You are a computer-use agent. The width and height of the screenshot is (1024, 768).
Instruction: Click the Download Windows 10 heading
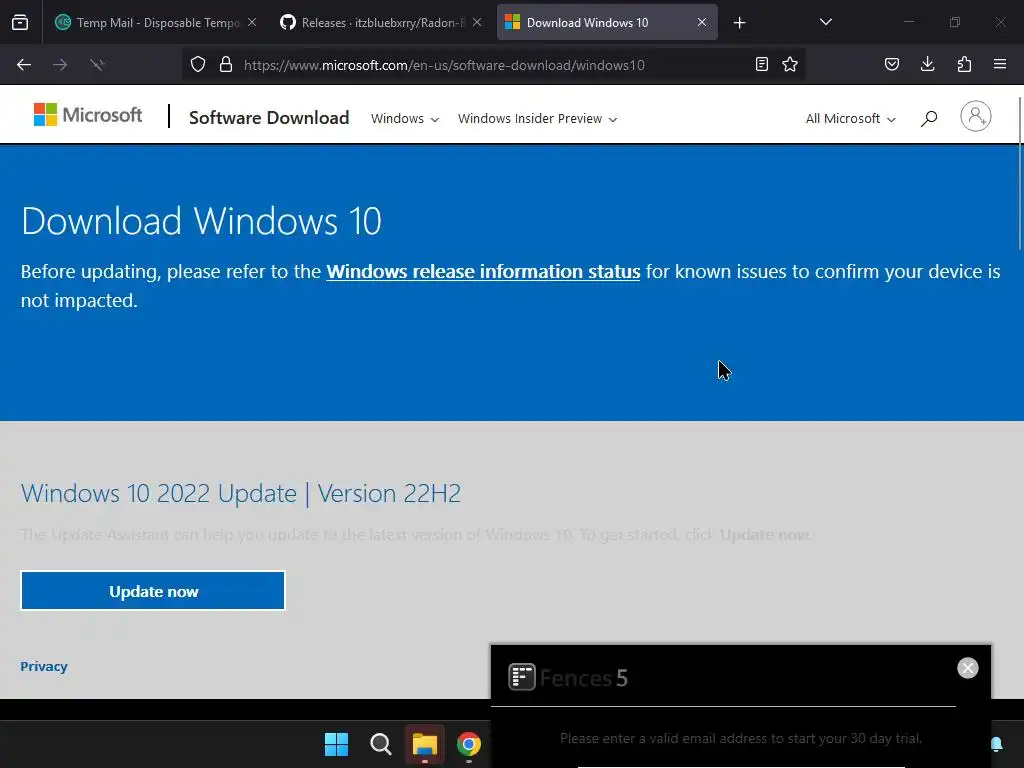pos(201,221)
